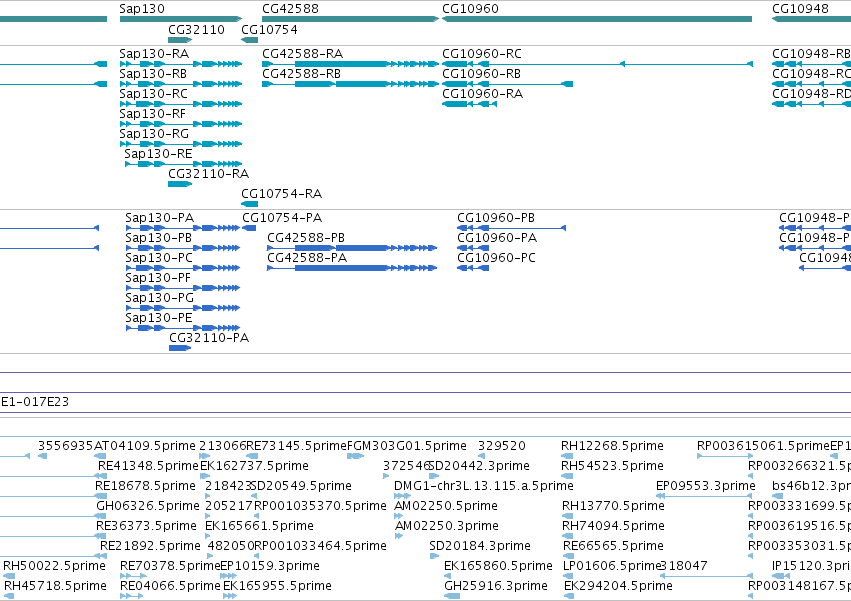
Task: Click the CG10948 gene label
Action: click(800, 9)
